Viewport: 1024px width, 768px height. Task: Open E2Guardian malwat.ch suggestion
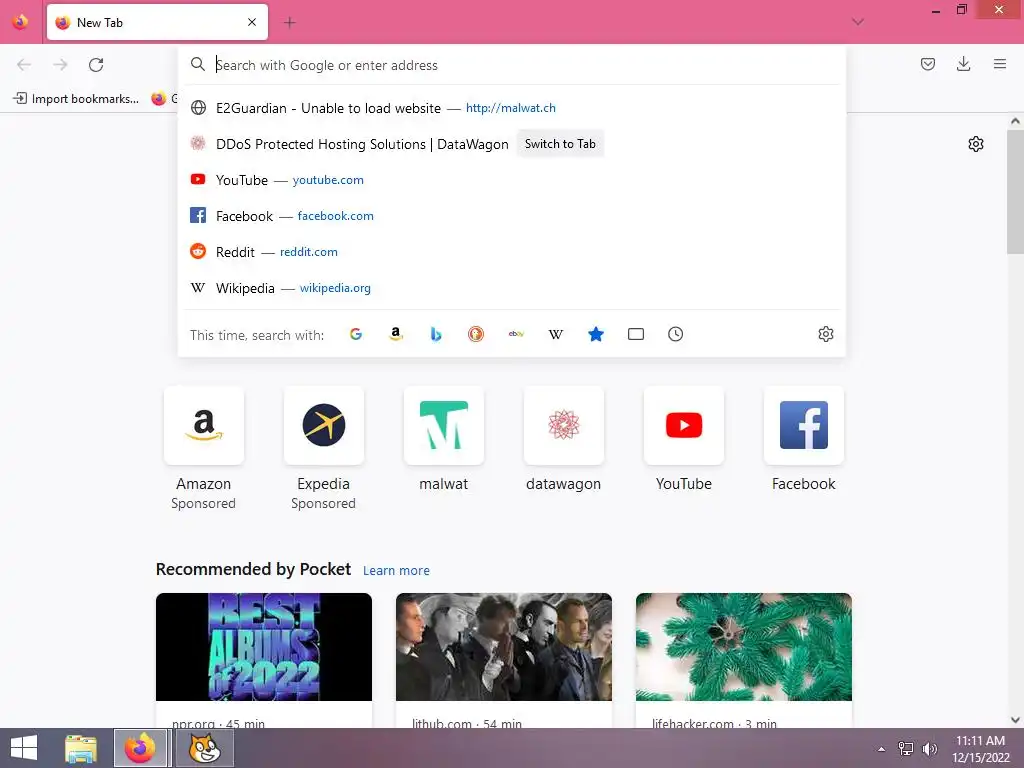tap(512, 108)
